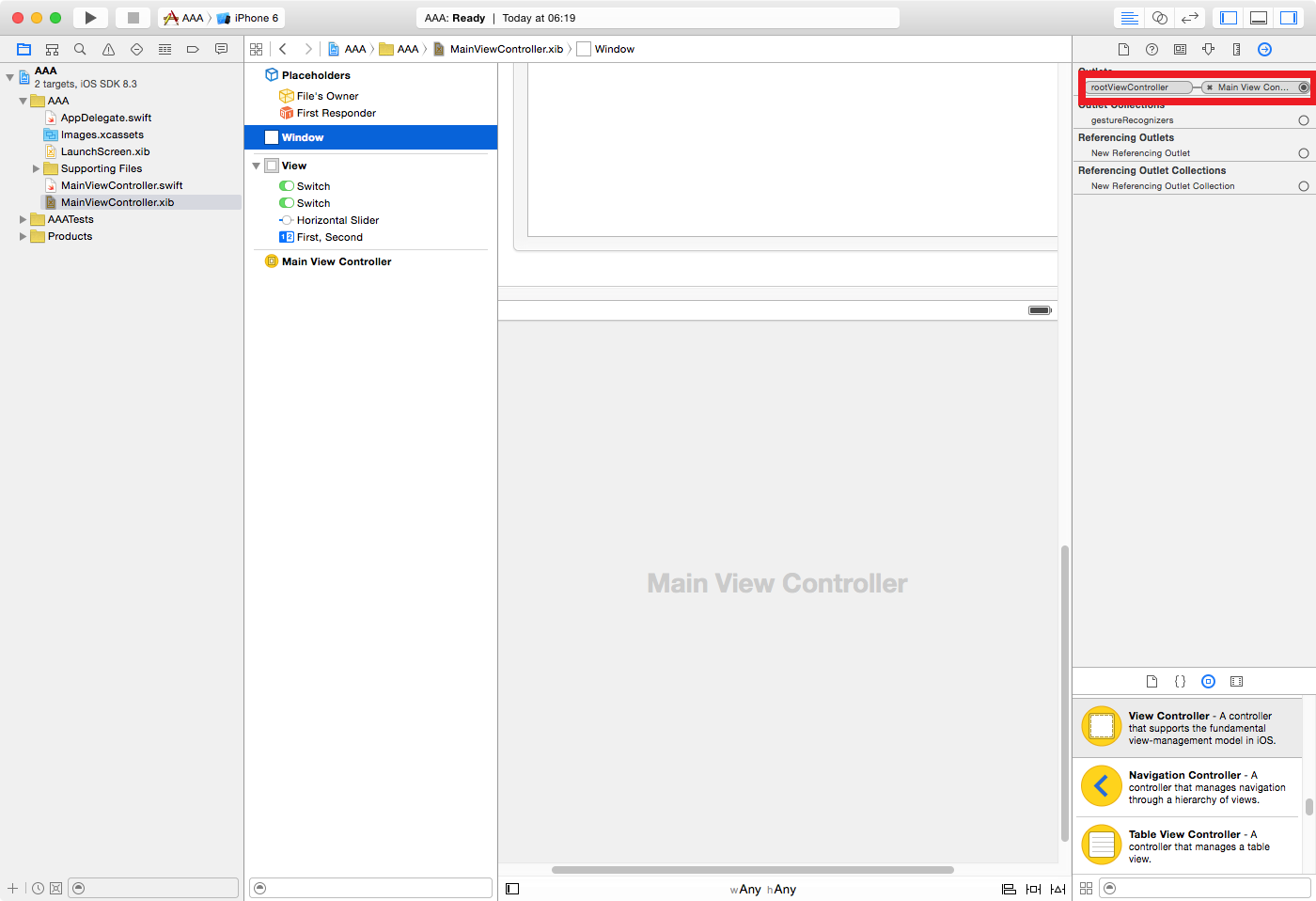1316x901 pixels.
Task: Collapse the View in document outline
Action: [x=256, y=166]
